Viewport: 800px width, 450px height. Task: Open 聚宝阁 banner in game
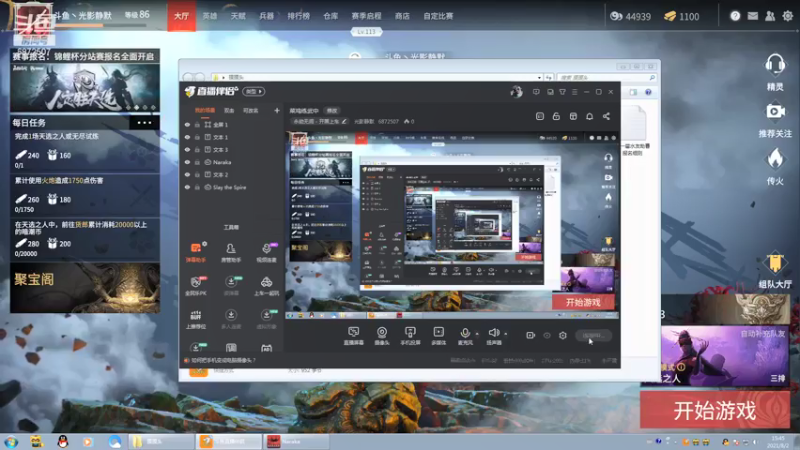point(85,288)
